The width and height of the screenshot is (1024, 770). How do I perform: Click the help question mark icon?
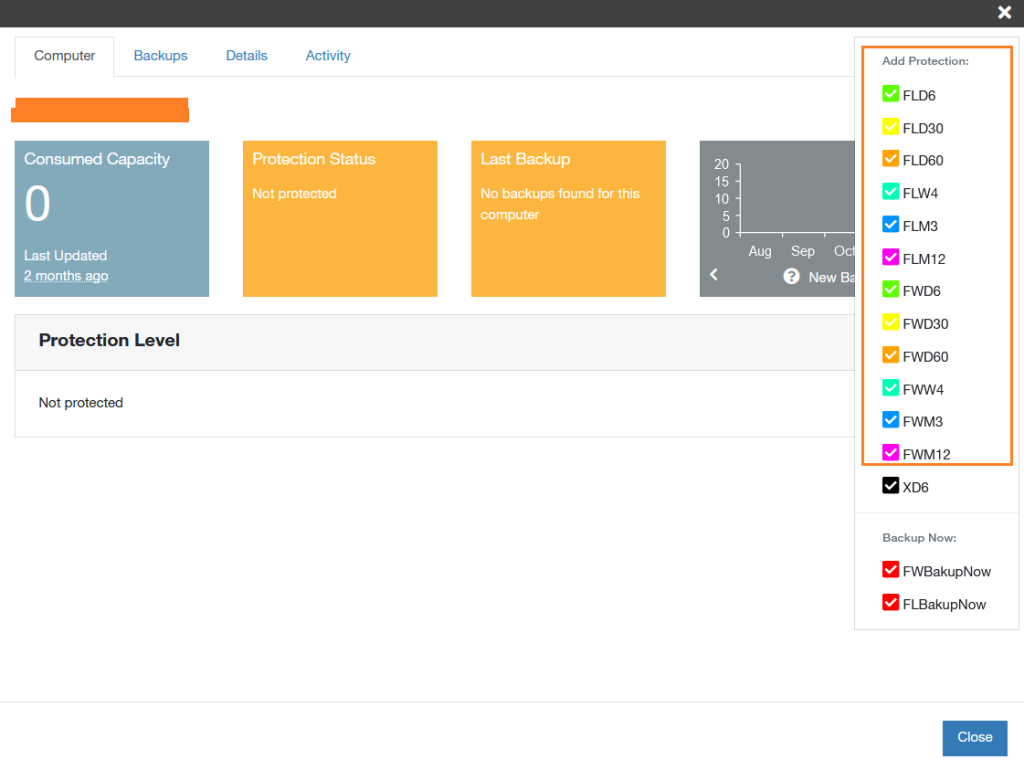pyautogui.click(x=791, y=276)
